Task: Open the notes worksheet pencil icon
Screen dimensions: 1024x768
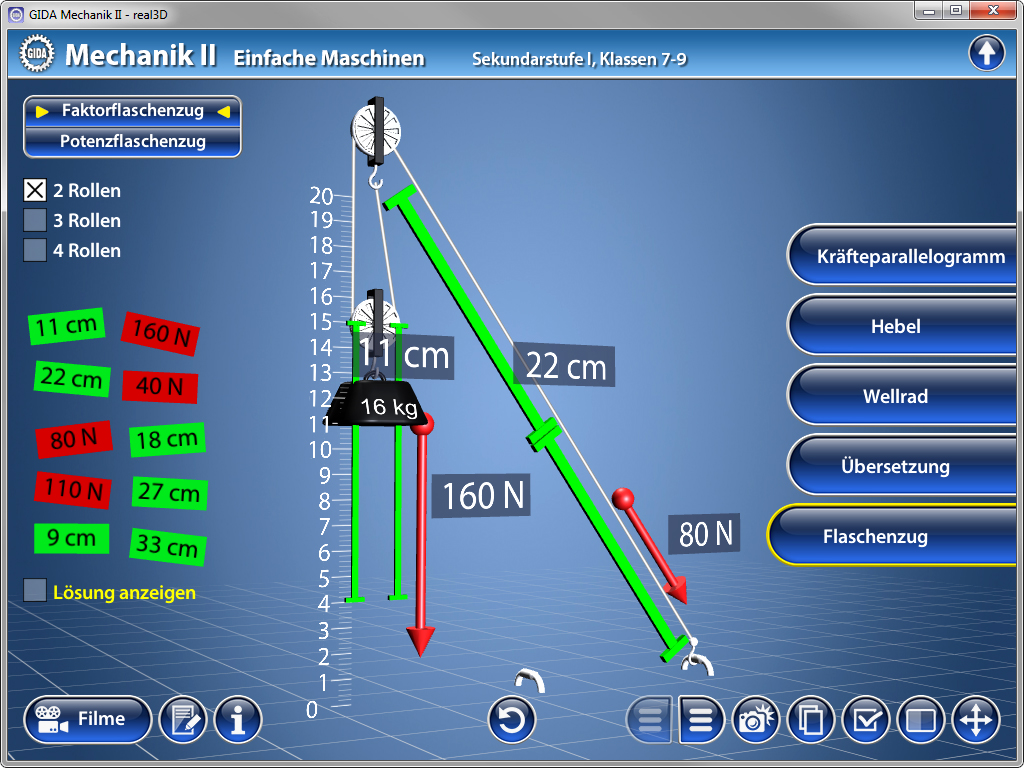Action: (183, 720)
